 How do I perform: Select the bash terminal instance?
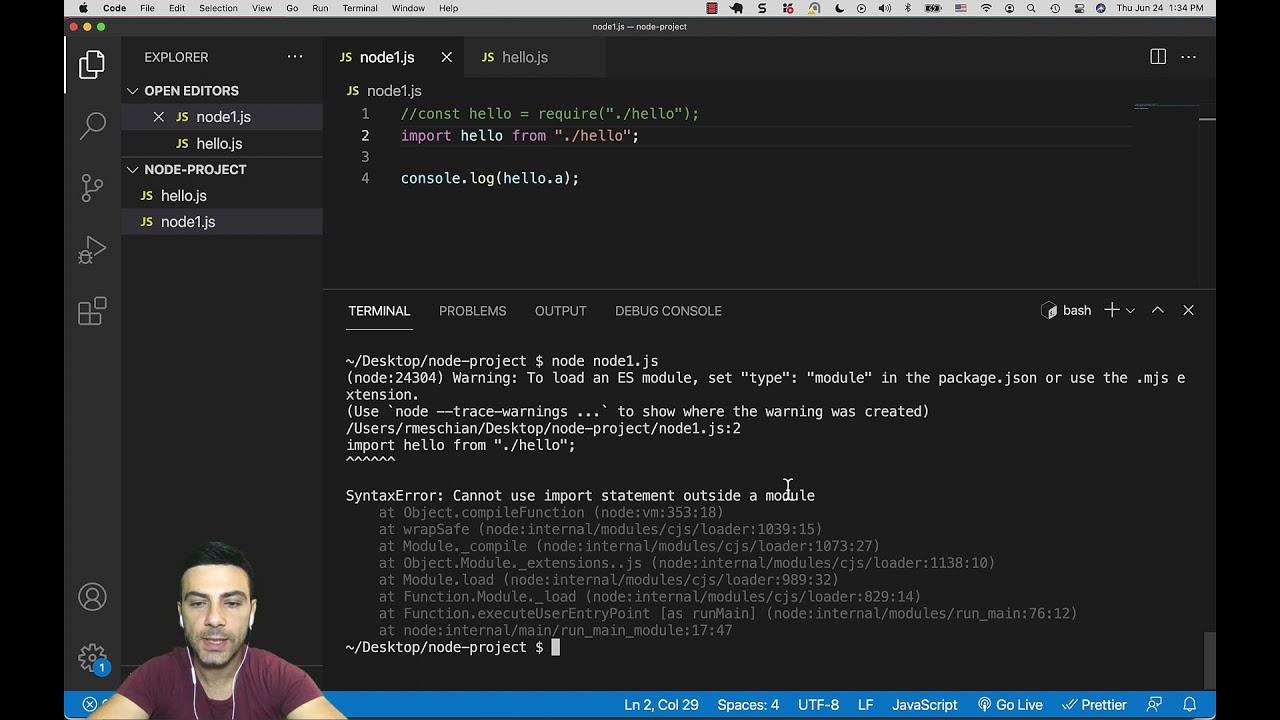pos(1066,310)
